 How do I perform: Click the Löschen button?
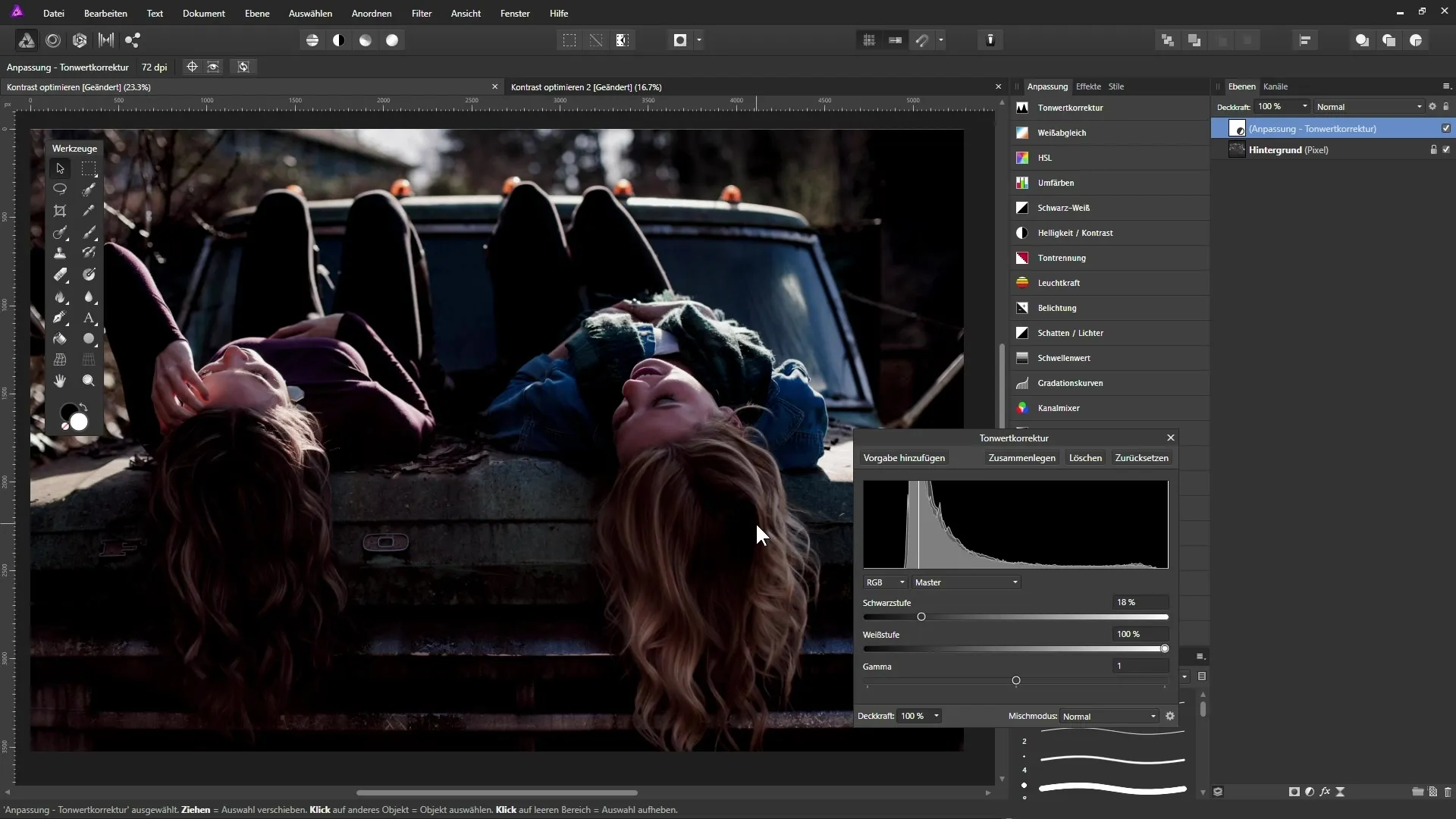coord(1085,458)
